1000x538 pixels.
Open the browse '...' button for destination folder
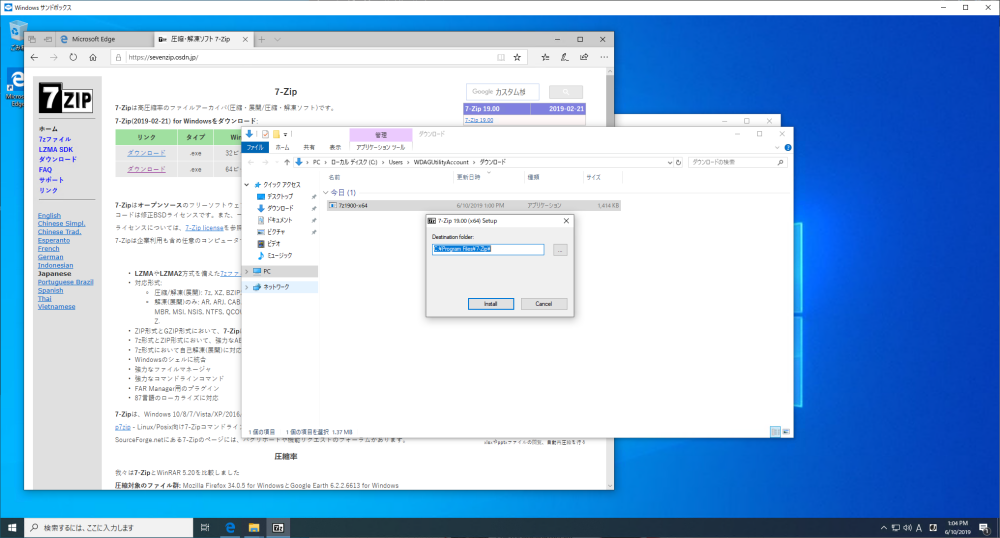pyautogui.click(x=560, y=251)
